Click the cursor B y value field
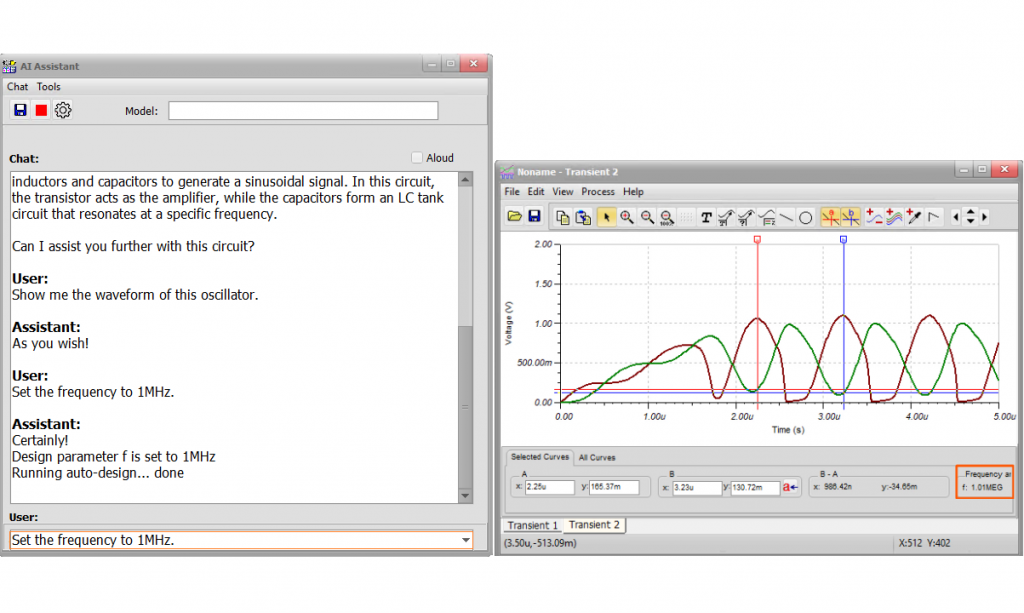Image resolution: width=1024 pixels, height=613 pixels. click(755, 488)
